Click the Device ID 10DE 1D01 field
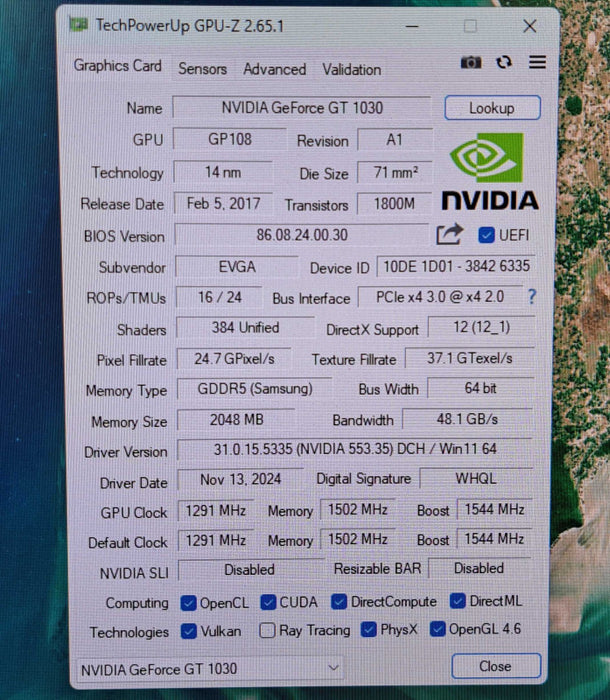The width and height of the screenshot is (610, 700). (456, 267)
